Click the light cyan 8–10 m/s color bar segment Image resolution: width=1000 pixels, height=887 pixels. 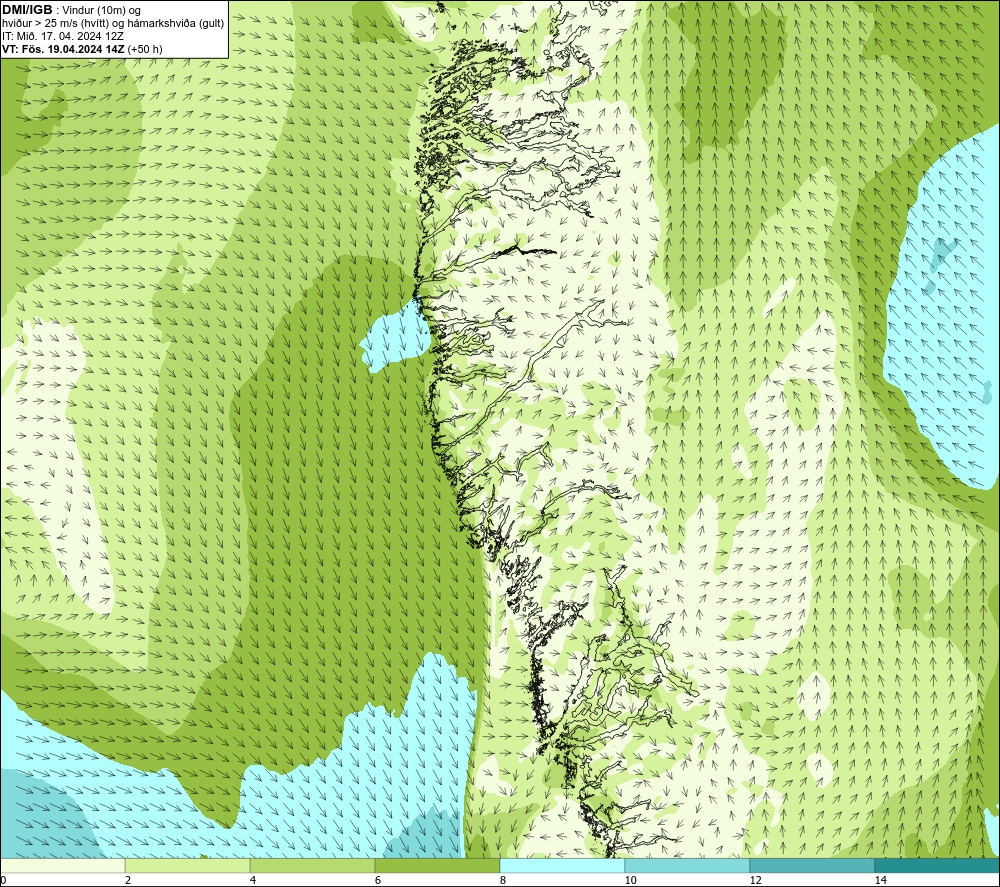562,865
